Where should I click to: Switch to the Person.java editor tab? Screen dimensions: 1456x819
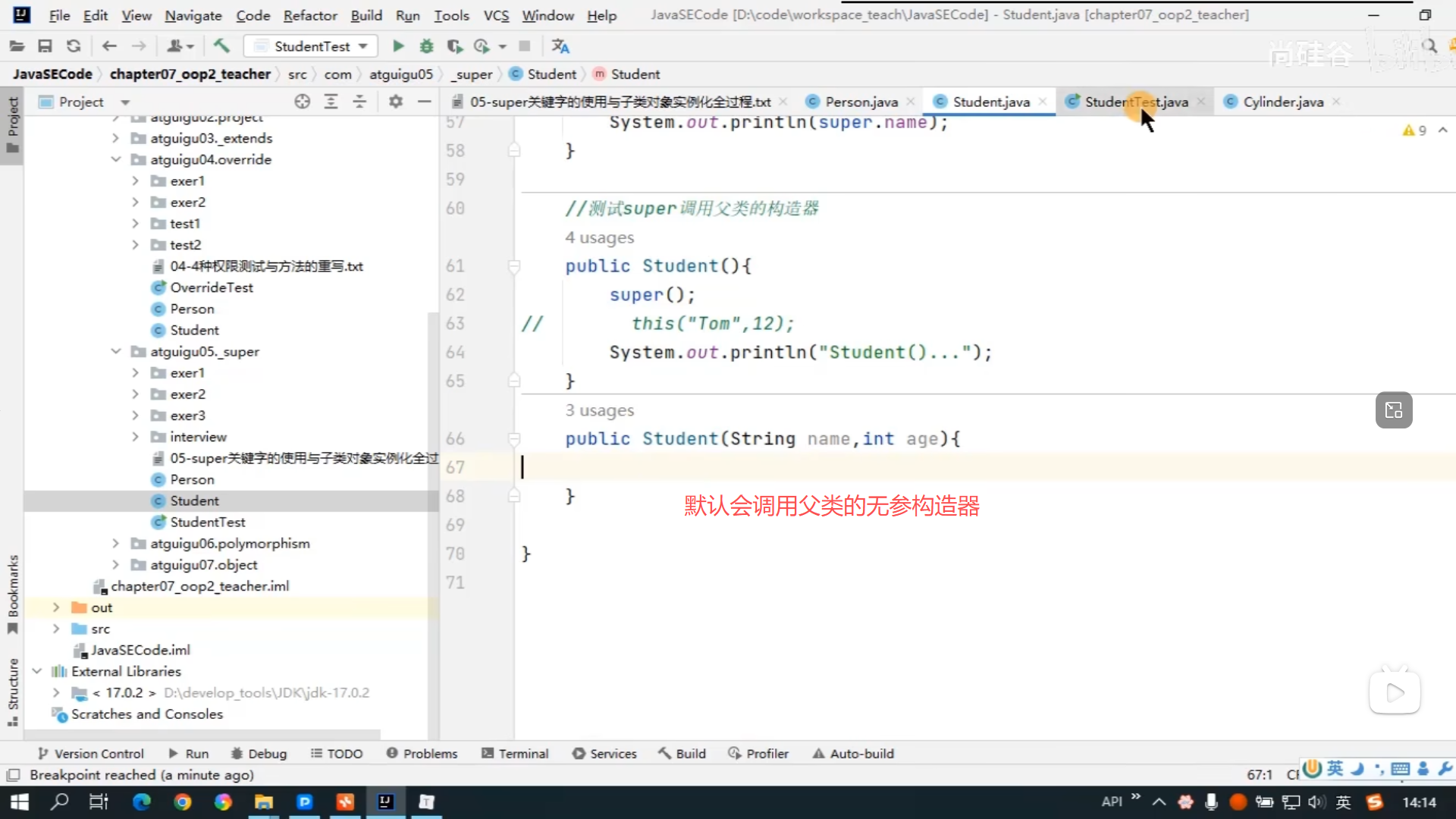[x=861, y=102]
